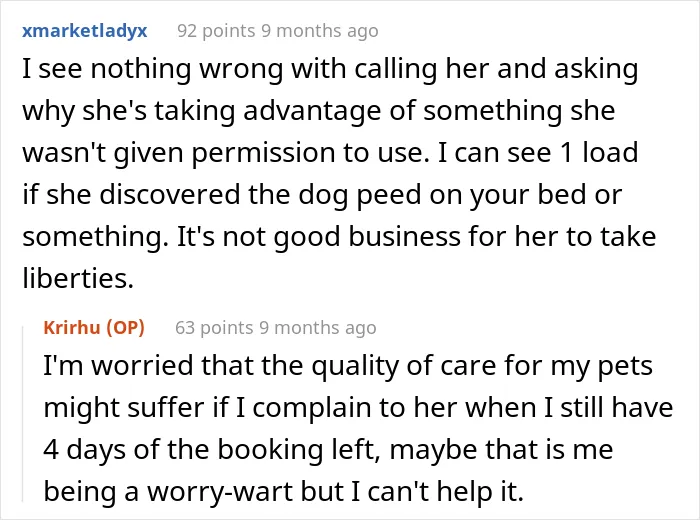
Task: Click the line starting "why she's taking advantage"
Action: click(x=319, y=112)
